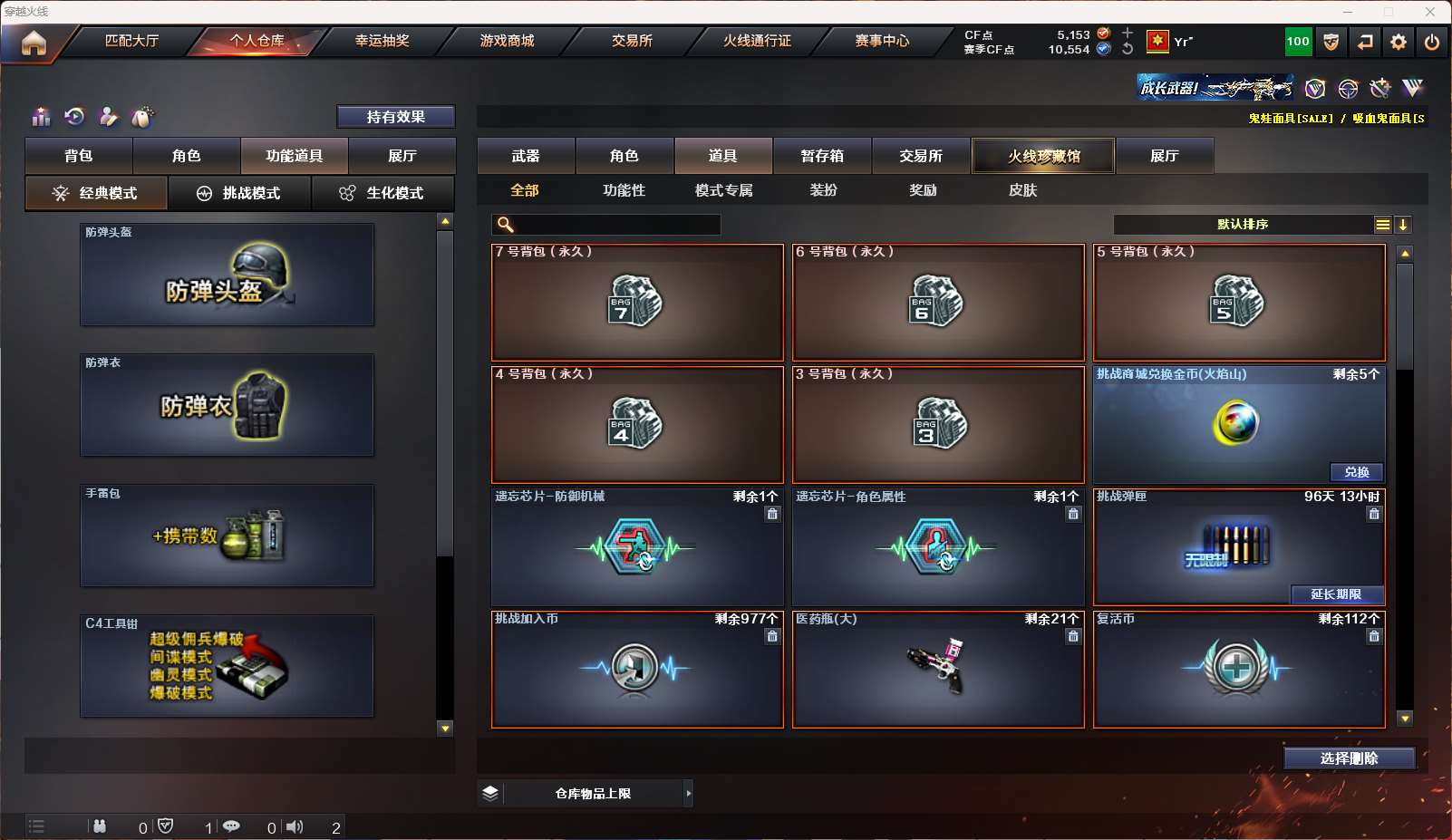1452x840 pixels.
Task: Click the inventory grid vertical scrollbar
Action: coord(1405,486)
